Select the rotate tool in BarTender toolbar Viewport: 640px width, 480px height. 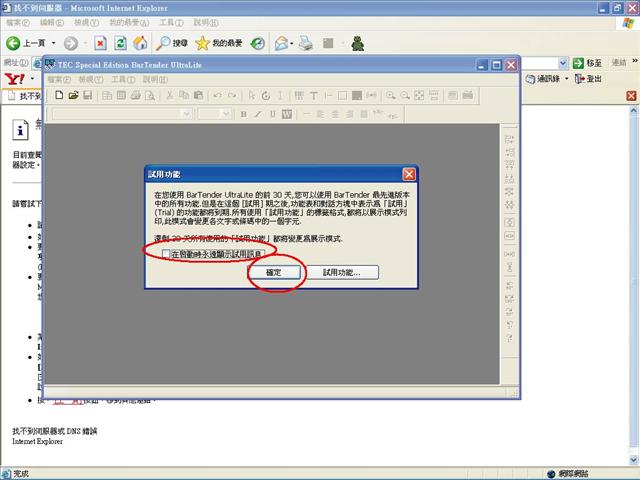point(266,95)
